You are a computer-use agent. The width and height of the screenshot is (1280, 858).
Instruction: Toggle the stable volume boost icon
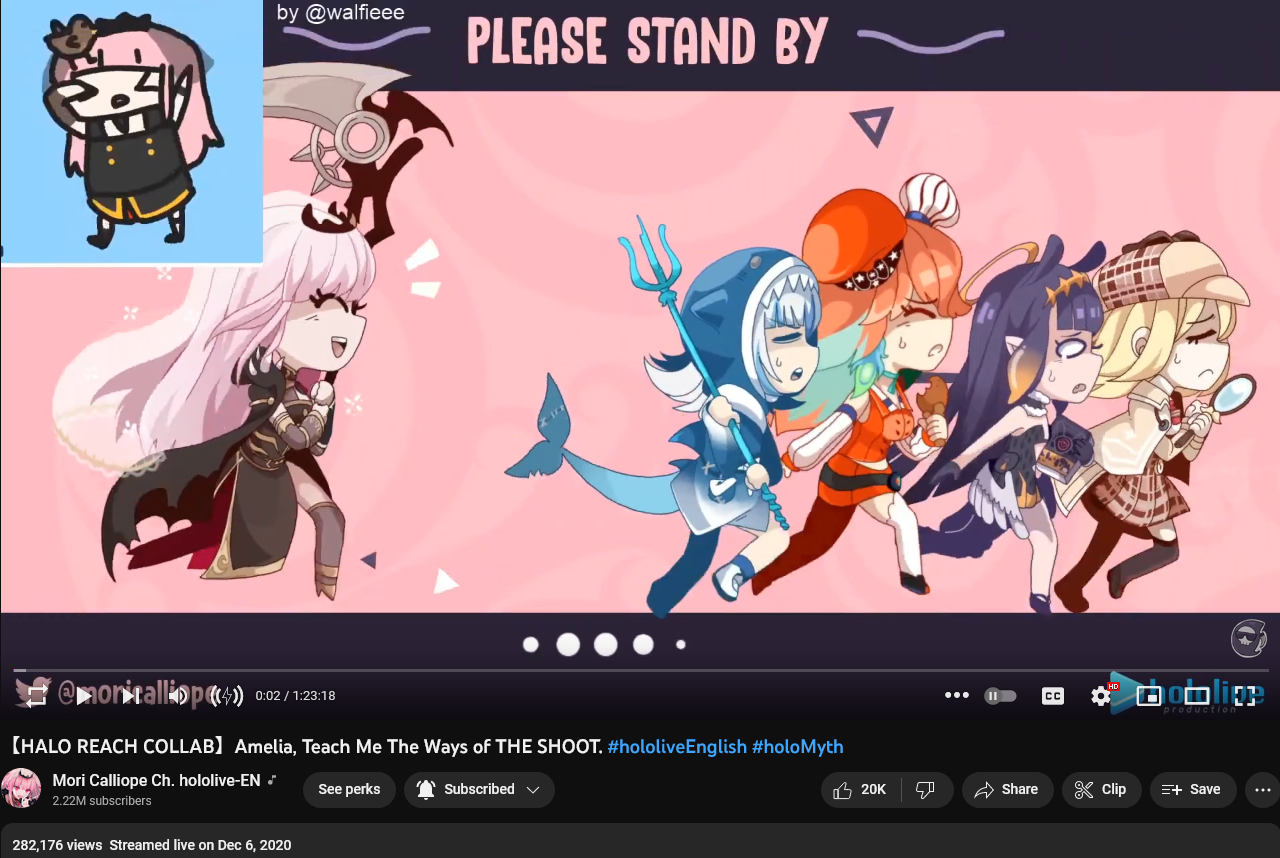click(x=227, y=695)
